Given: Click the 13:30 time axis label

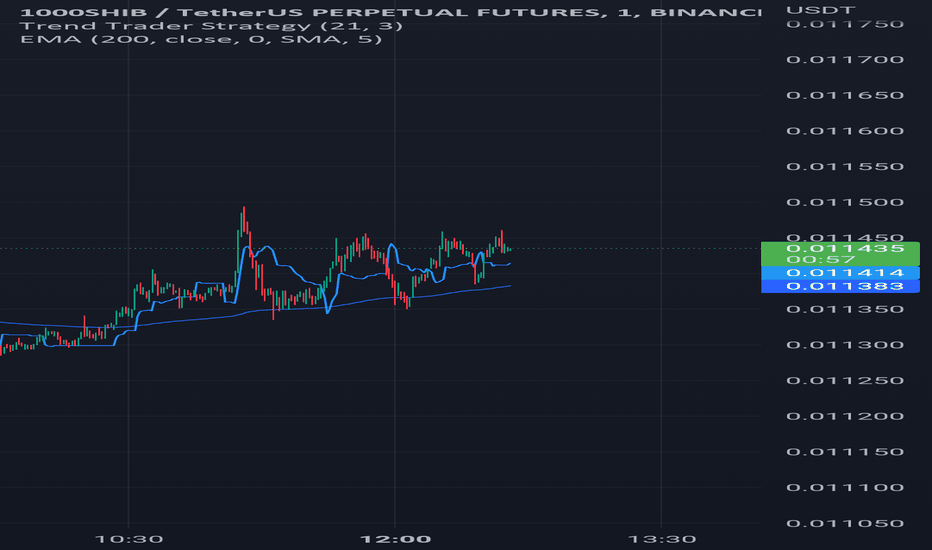Looking at the screenshot, I should click(662, 539).
